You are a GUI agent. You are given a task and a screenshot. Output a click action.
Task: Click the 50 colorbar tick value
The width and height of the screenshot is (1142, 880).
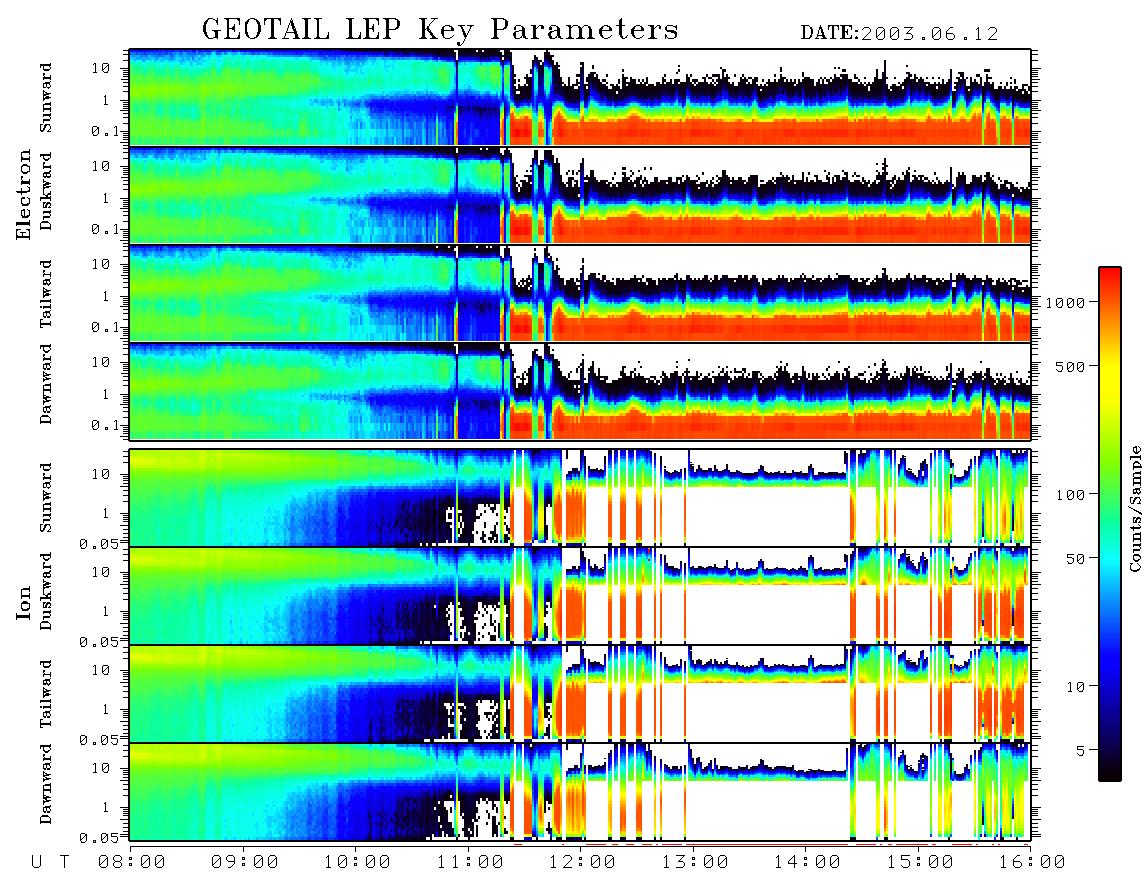[x=1076, y=559]
